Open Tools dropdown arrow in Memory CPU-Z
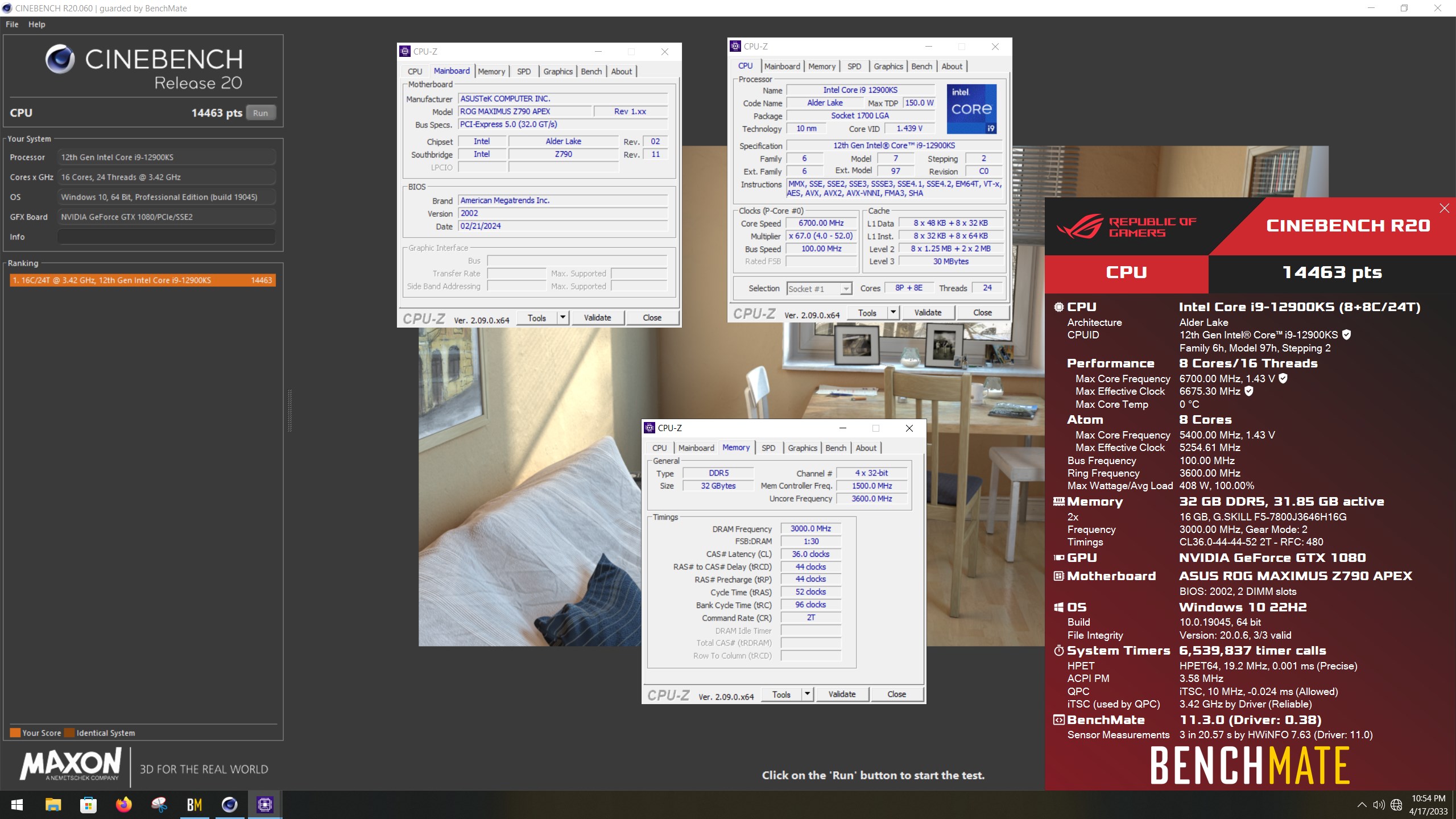The height and width of the screenshot is (819, 1456). (x=807, y=694)
